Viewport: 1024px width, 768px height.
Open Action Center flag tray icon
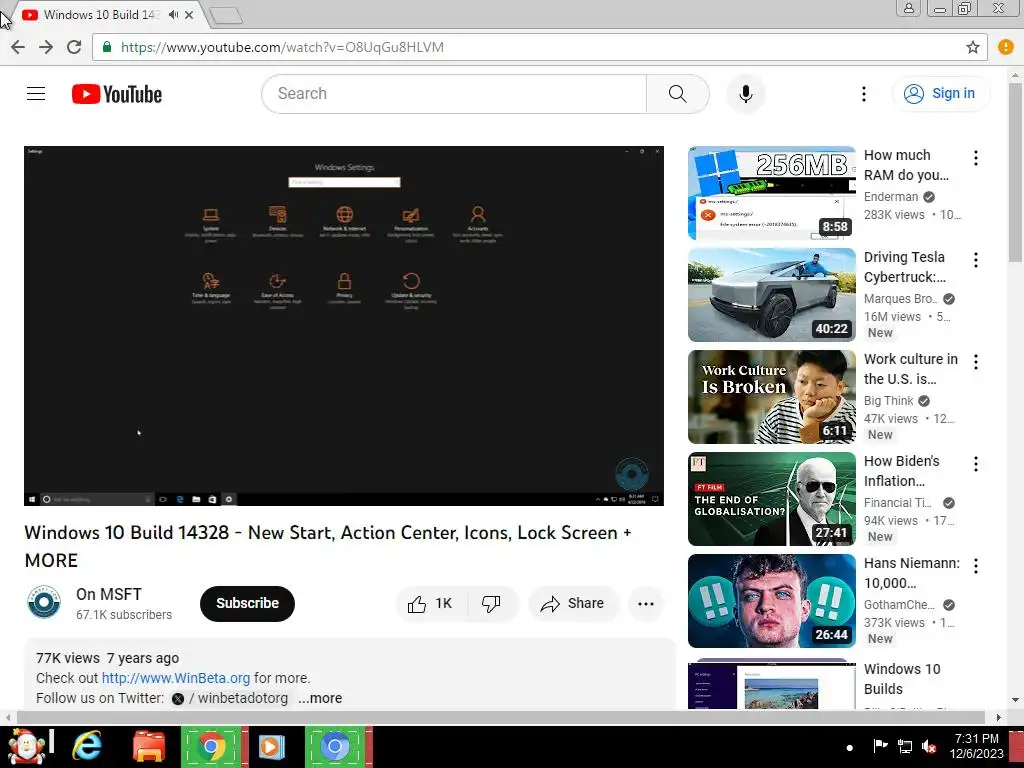click(880, 746)
